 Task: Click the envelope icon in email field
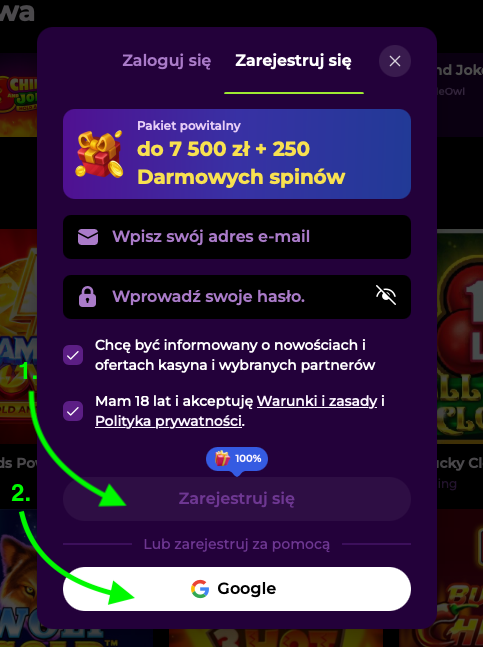[88, 237]
